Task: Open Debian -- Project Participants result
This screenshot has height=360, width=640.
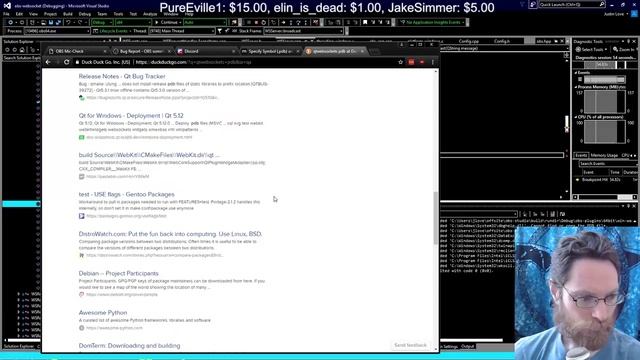Action: [118, 273]
